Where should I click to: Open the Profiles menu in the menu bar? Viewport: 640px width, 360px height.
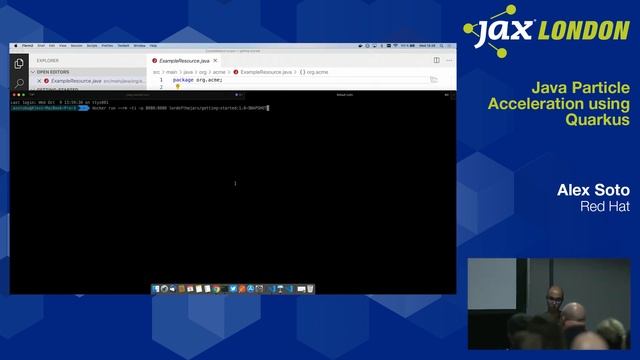tap(107, 46)
